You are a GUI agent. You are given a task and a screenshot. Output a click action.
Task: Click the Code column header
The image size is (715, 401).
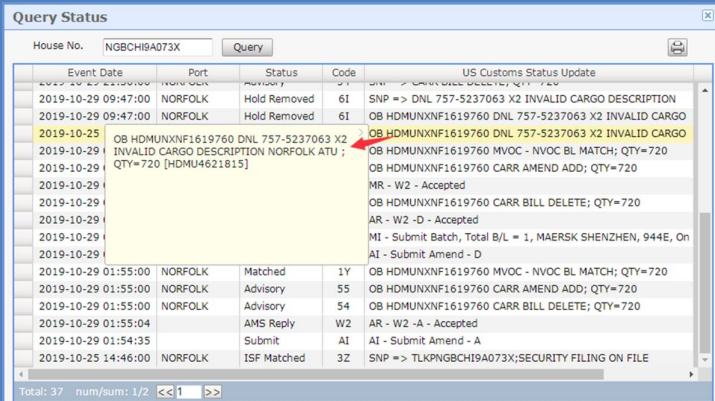pos(344,73)
